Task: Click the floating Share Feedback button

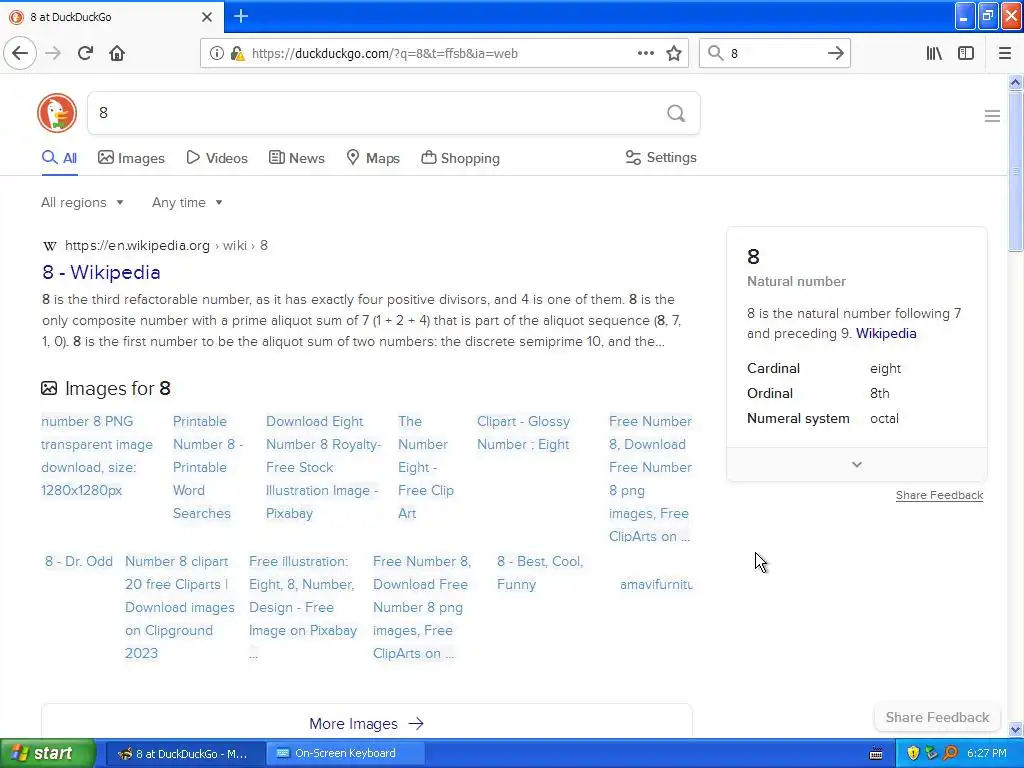Action: coord(937,717)
